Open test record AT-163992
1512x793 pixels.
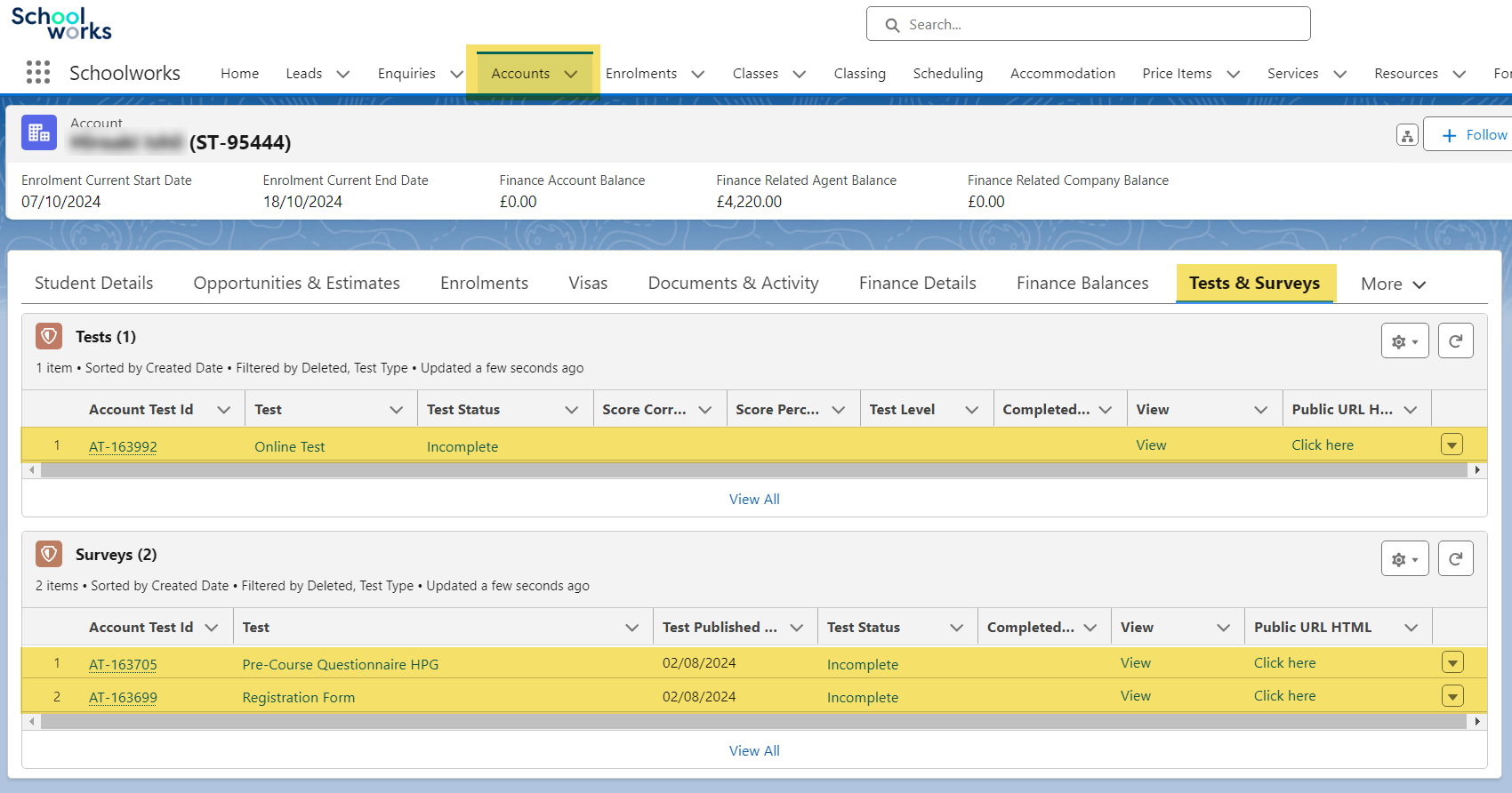click(123, 446)
